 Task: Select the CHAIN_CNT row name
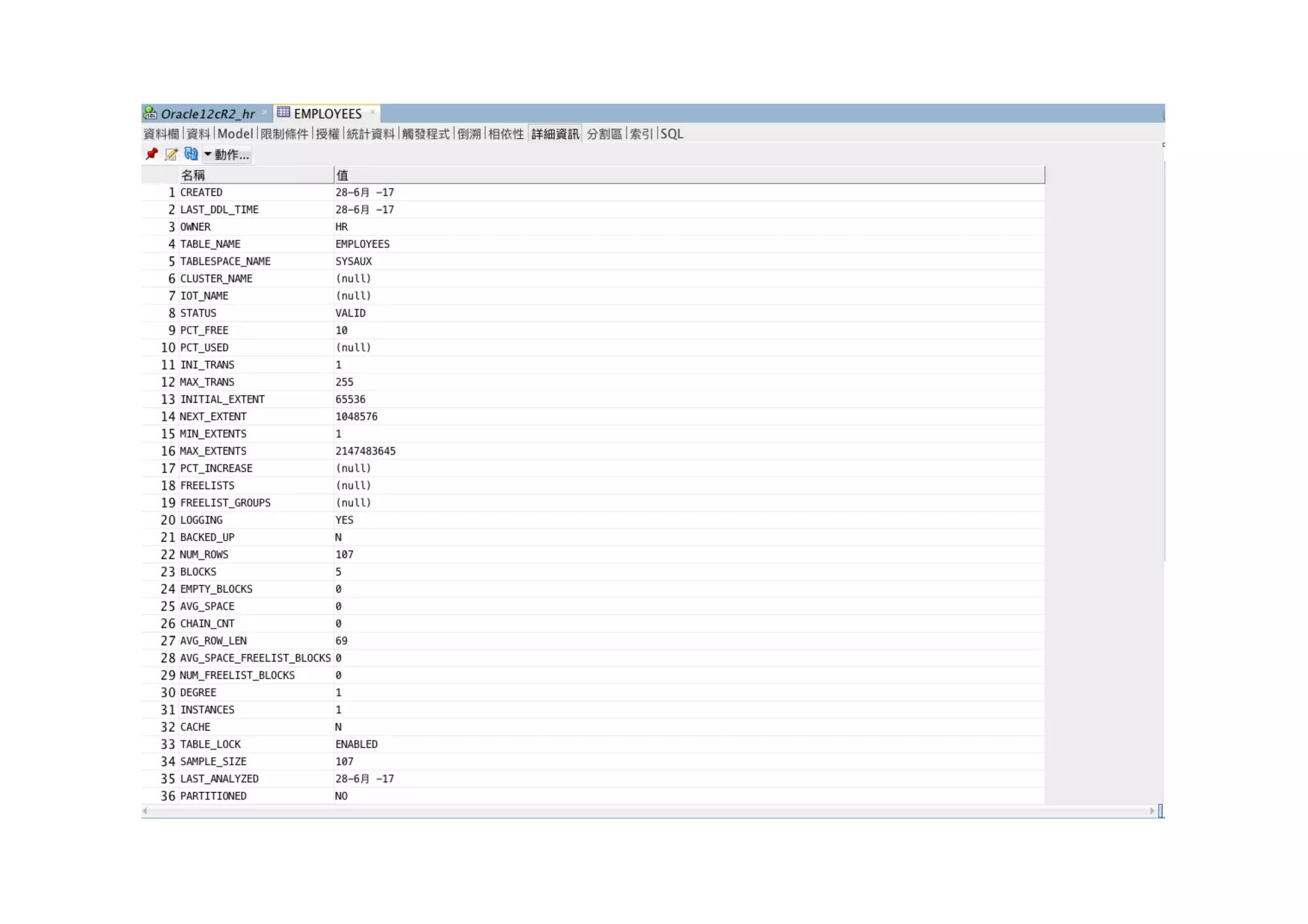tap(208, 623)
